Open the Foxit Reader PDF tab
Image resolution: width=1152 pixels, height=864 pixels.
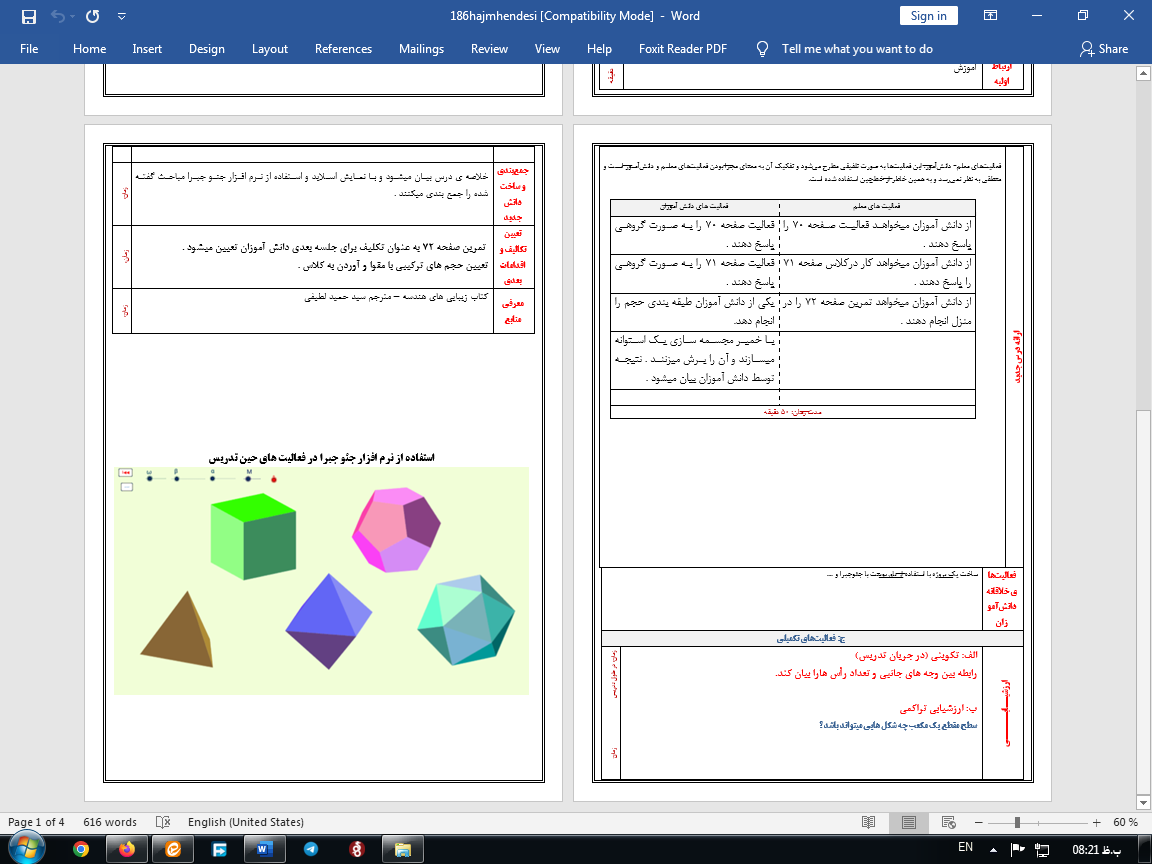click(683, 48)
